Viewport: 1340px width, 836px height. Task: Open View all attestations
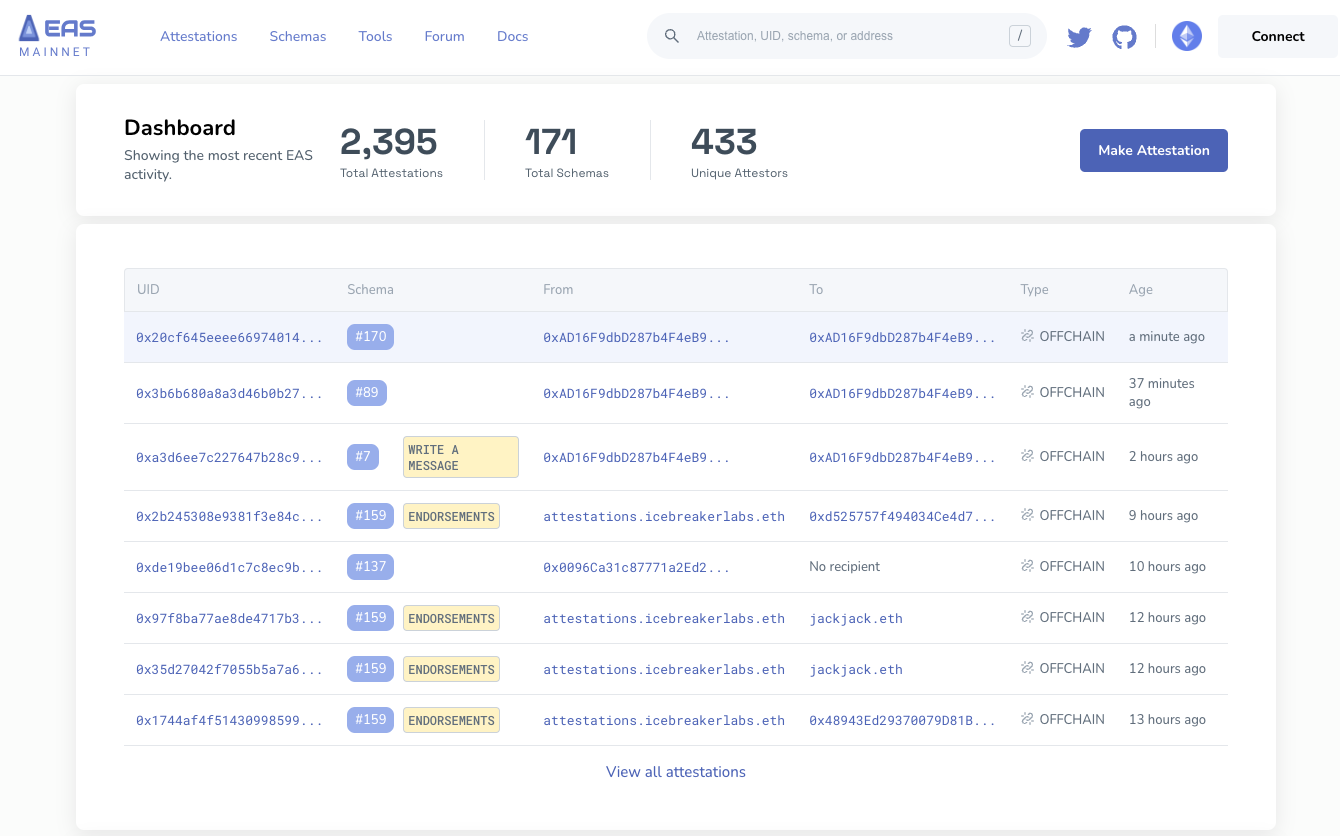[x=675, y=771]
